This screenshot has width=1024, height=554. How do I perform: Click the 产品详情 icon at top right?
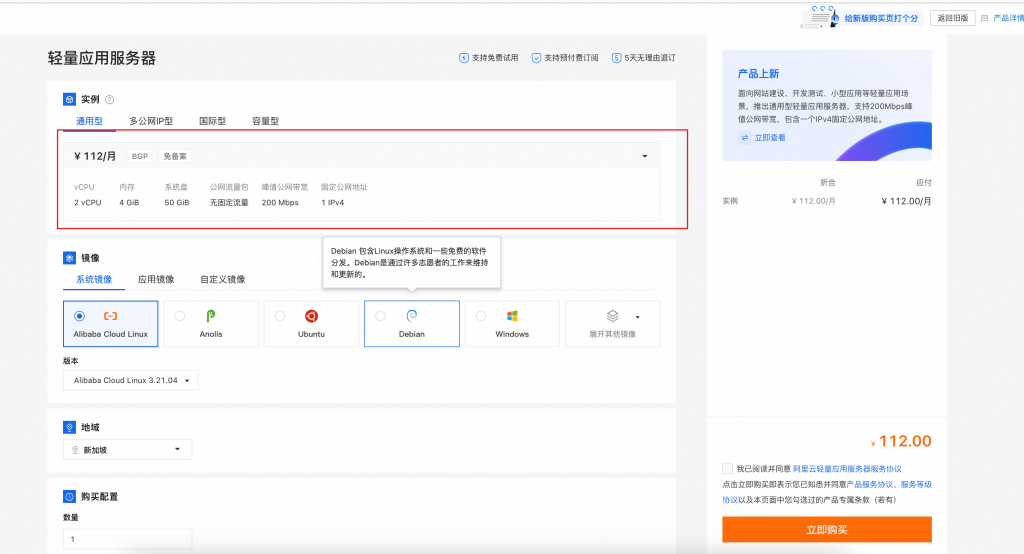pyautogui.click(x=985, y=18)
